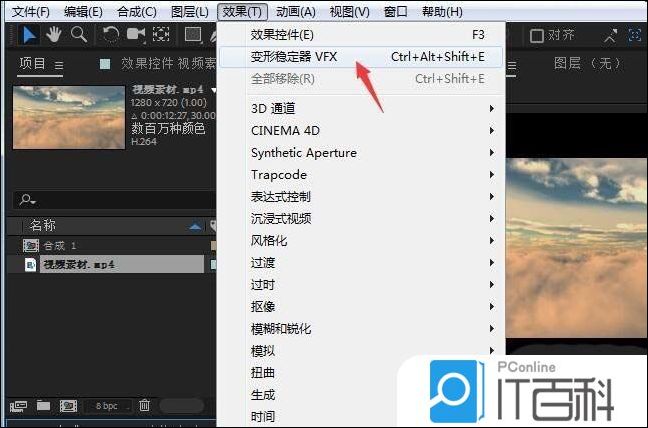648x428 pixels.
Task: Apply 变形稳定器 VFX effect
Action: coord(361,57)
